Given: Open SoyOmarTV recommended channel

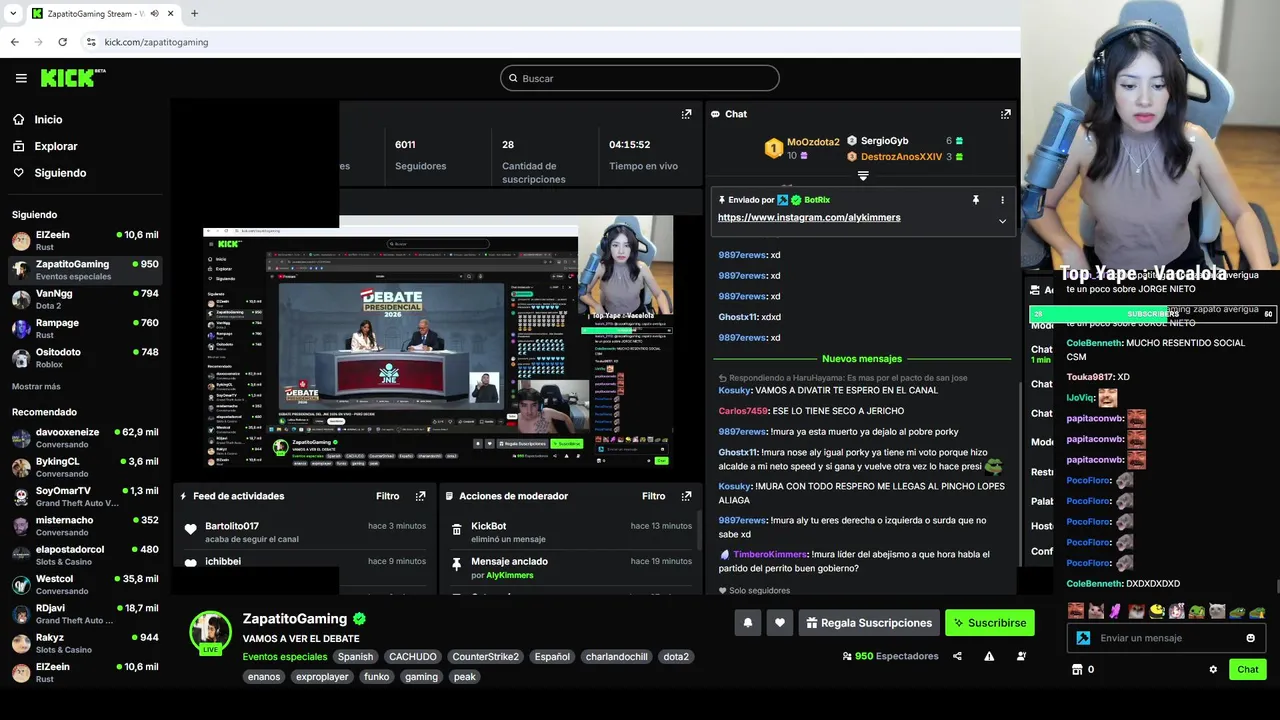Looking at the screenshot, I should click(x=85, y=496).
